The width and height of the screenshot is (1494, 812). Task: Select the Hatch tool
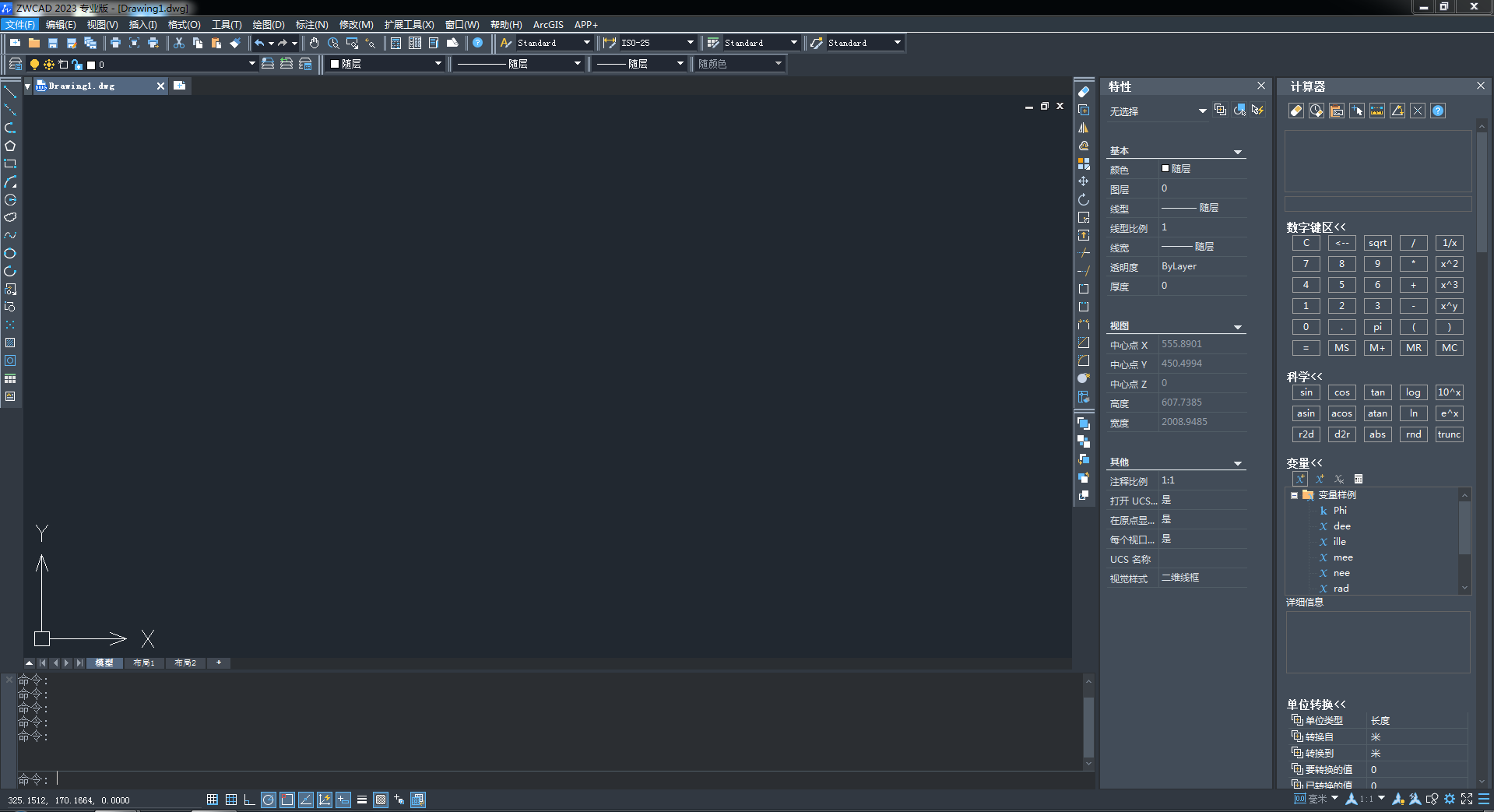click(10, 343)
